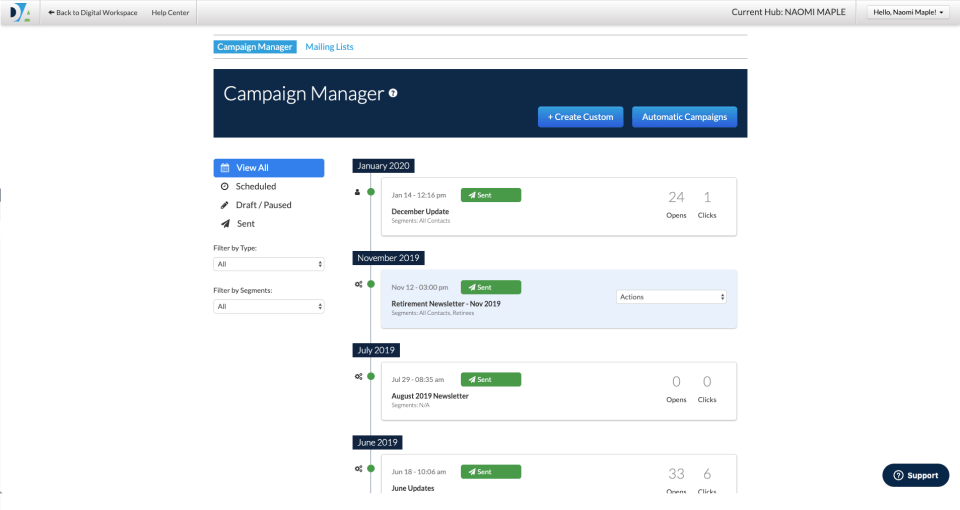960x510 pixels.
Task: Click the 0 Opens count on August Newsletter
Action: [677, 381]
